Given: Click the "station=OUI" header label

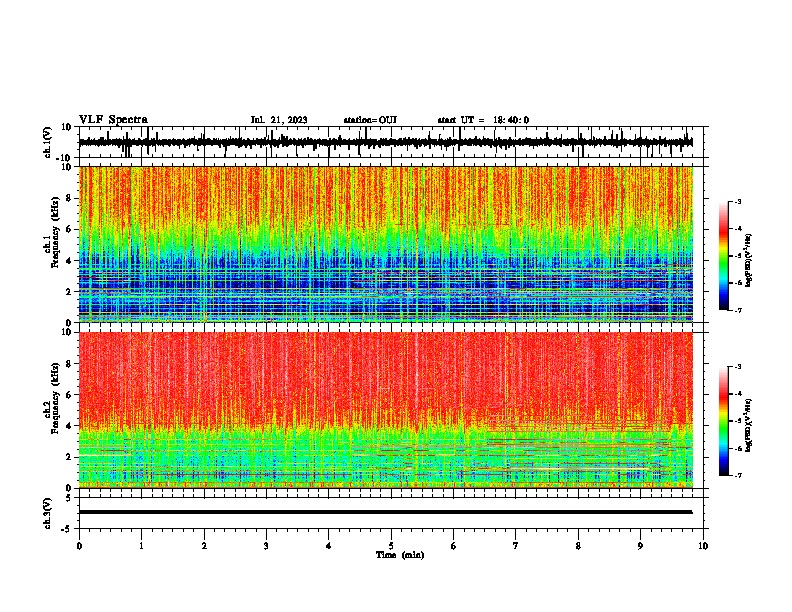Looking at the screenshot, I should pyautogui.click(x=370, y=120).
